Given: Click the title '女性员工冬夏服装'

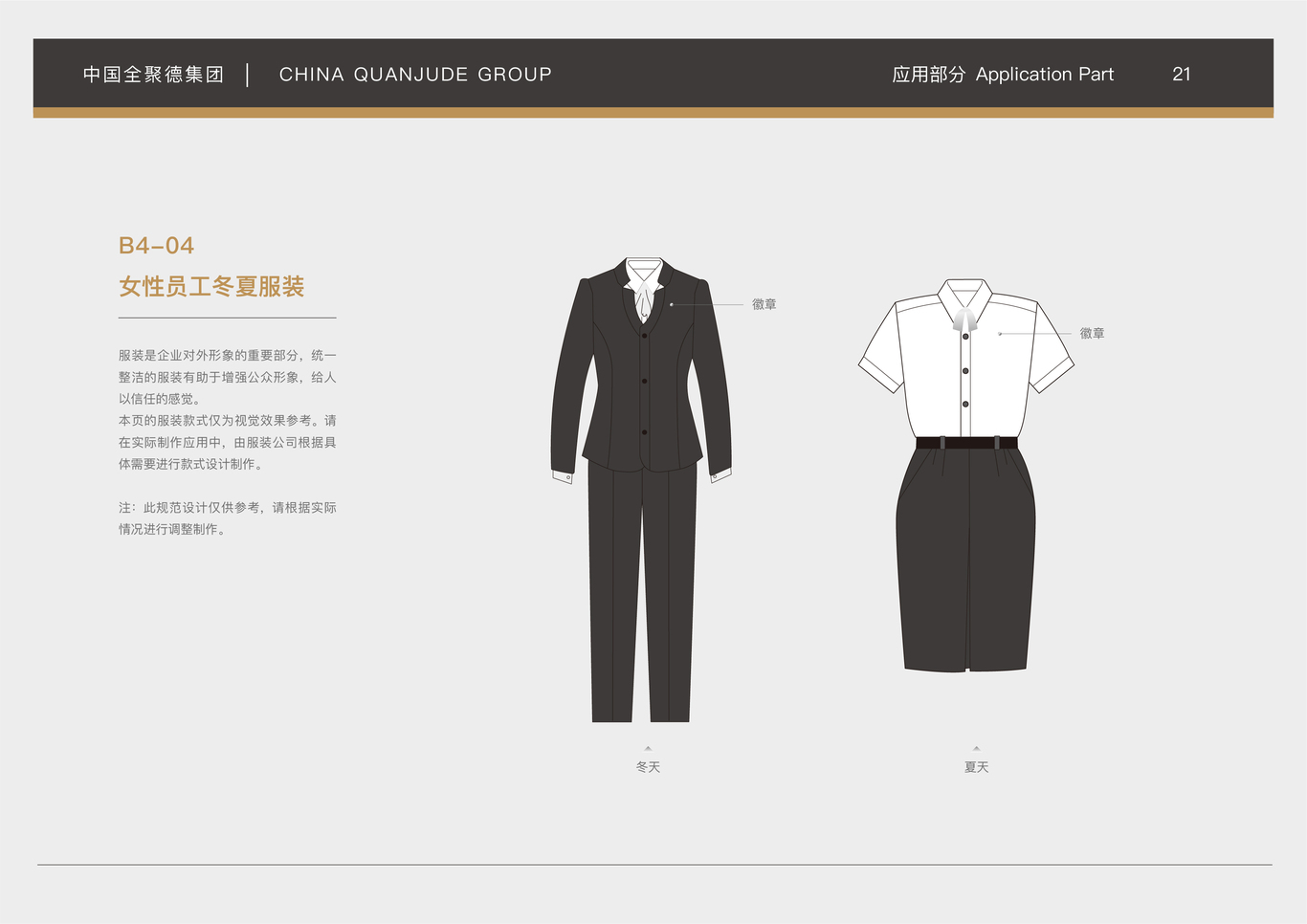Looking at the screenshot, I should coord(211,287).
